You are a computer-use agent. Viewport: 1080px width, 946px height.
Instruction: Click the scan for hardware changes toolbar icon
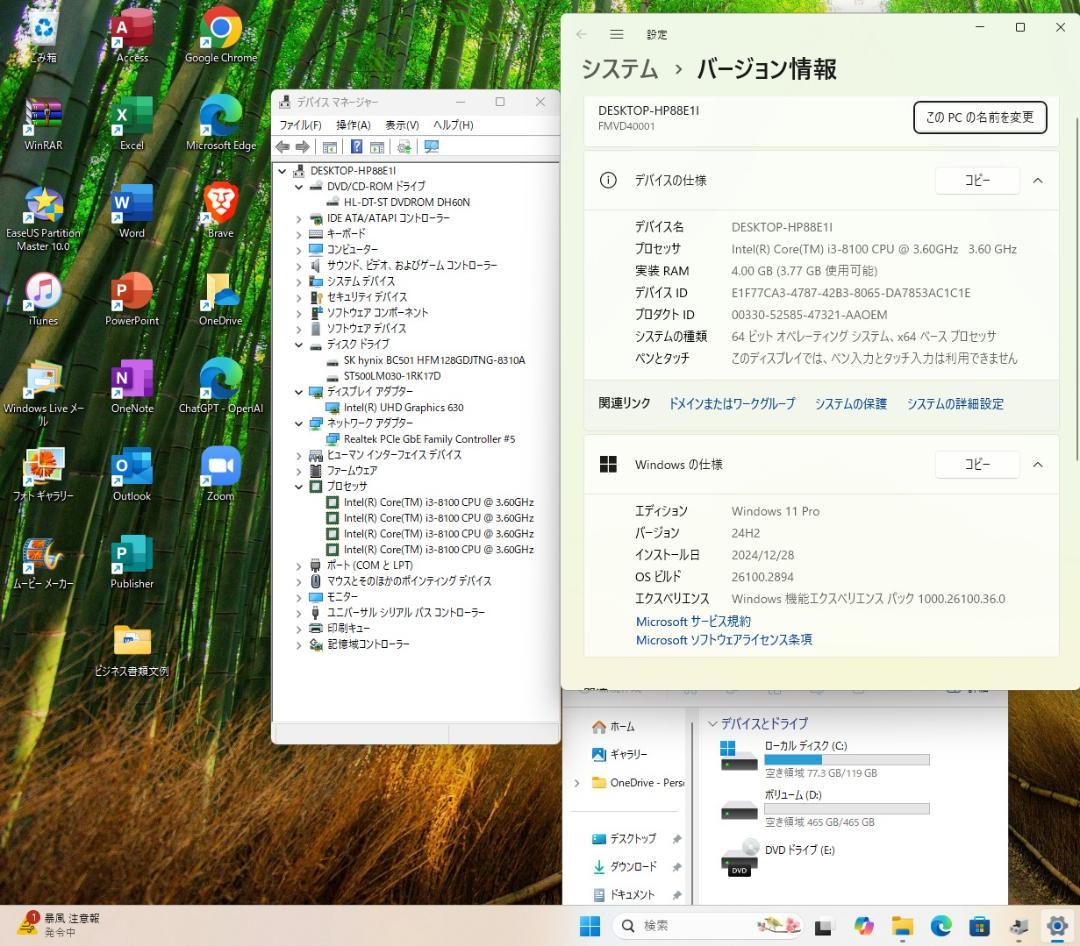[431, 147]
